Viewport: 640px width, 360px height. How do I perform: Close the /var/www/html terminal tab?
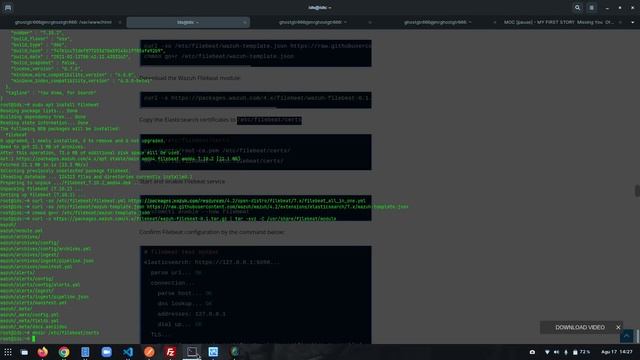click(x=120, y=22)
